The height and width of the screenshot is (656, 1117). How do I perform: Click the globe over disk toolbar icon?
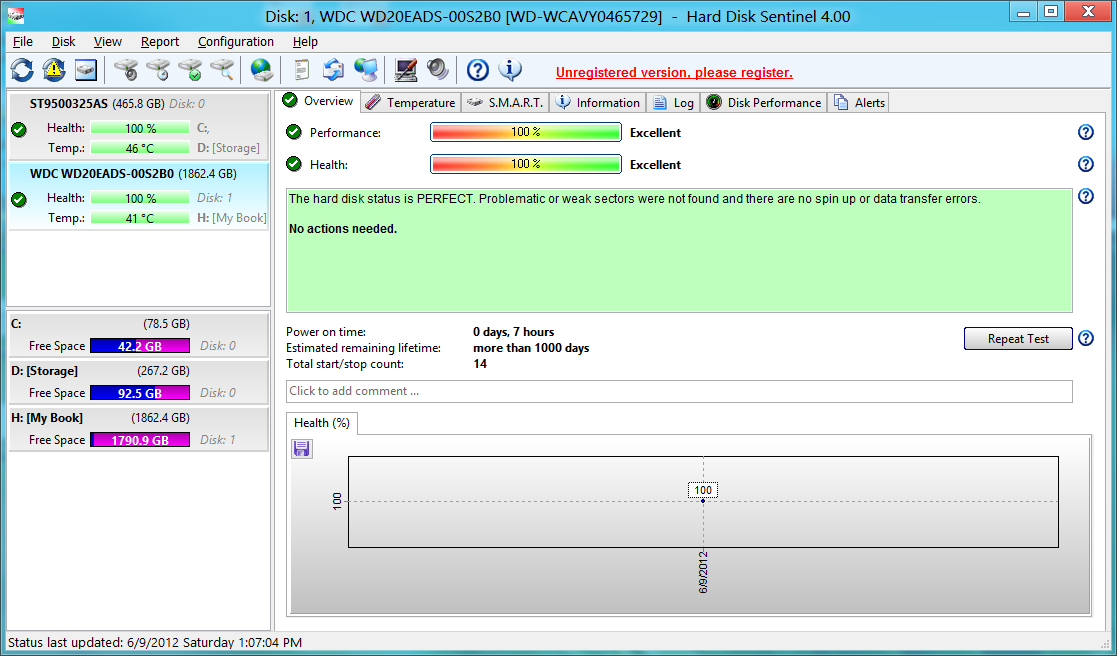261,70
